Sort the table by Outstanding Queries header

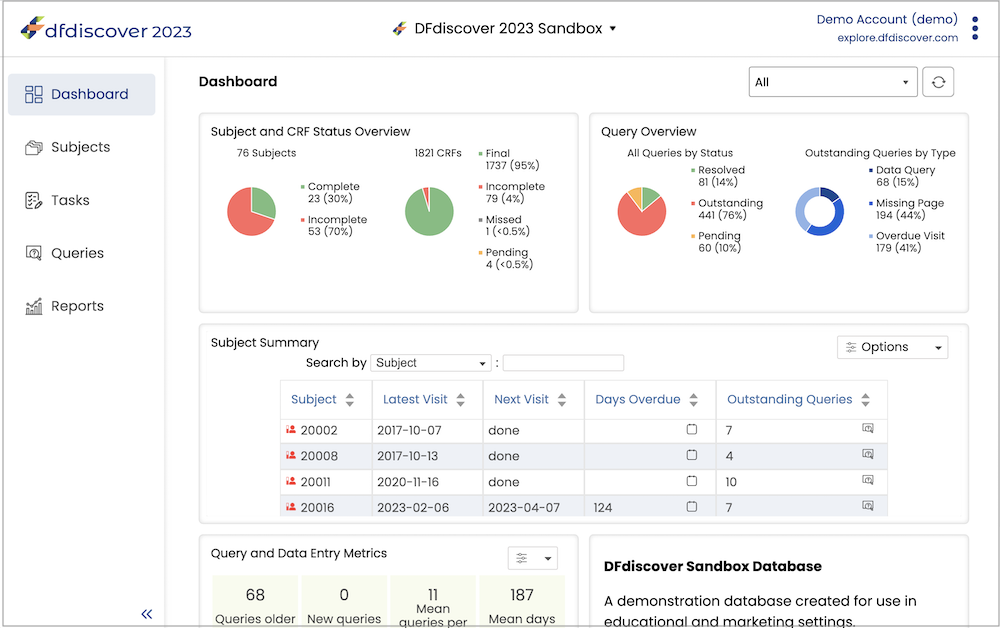point(790,399)
